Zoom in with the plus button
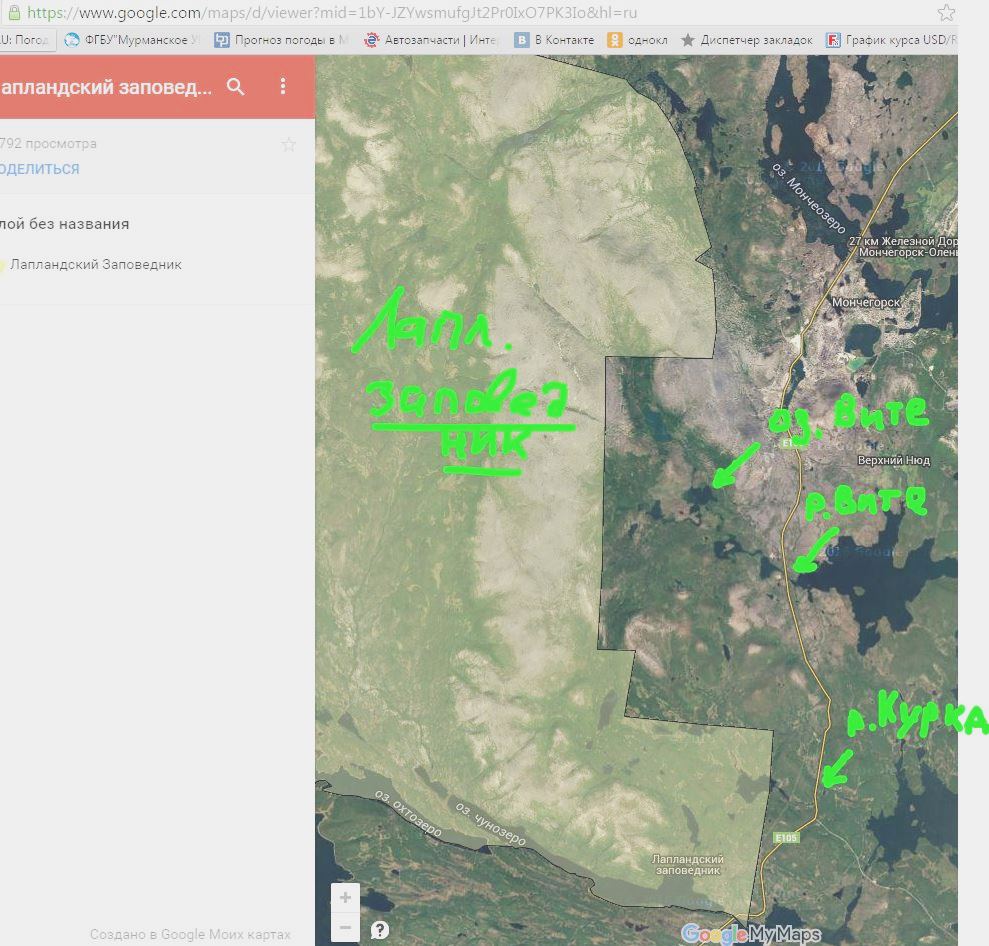Image resolution: width=989 pixels, height=946 pixels. tap(345, 897)
